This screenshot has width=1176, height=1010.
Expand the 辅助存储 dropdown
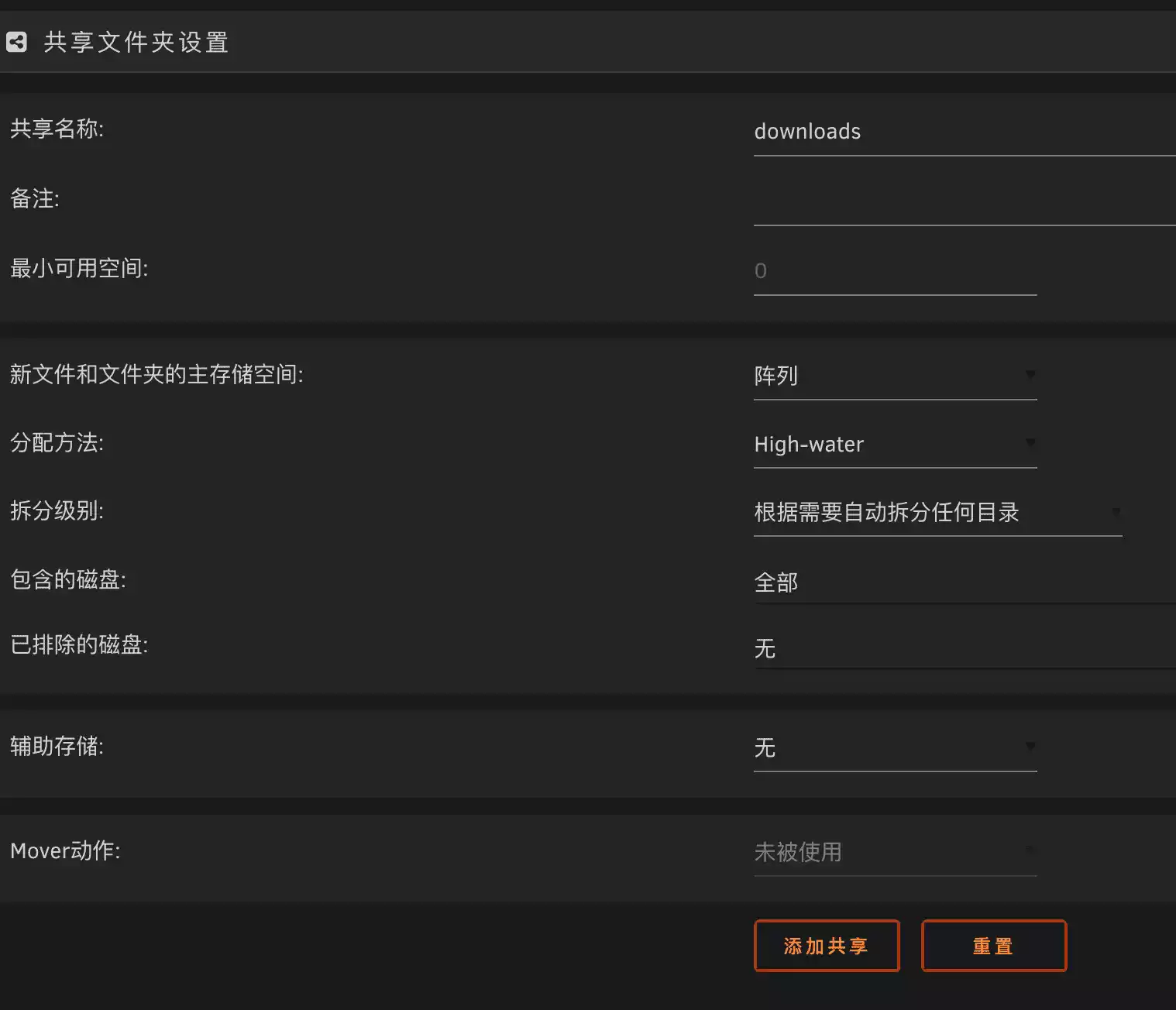pyautogui.click(x=894, y=748)
